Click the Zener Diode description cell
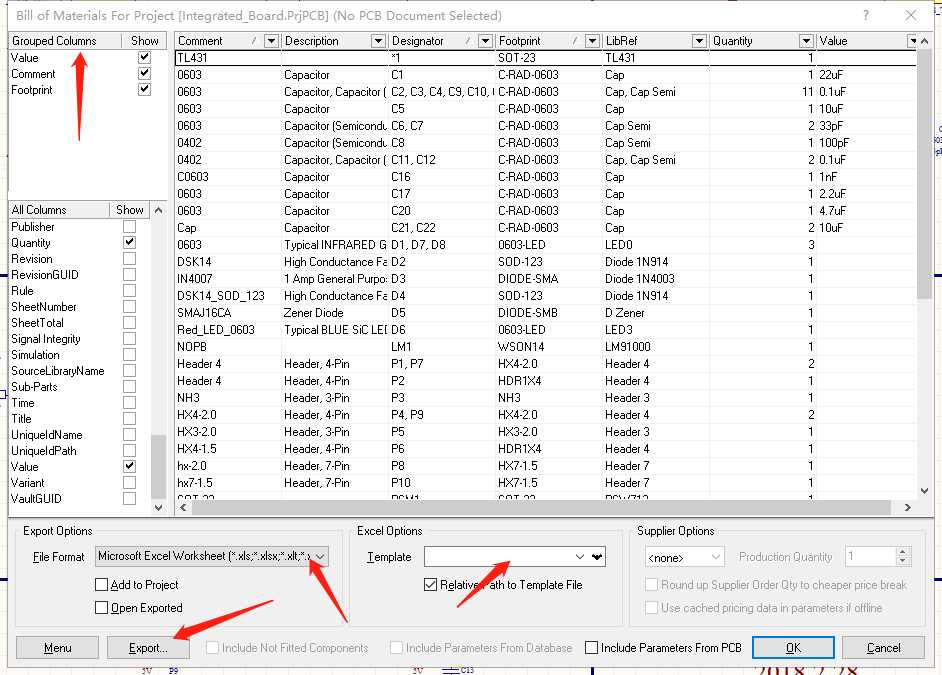942x675 pixels. [x=335, y=313]
